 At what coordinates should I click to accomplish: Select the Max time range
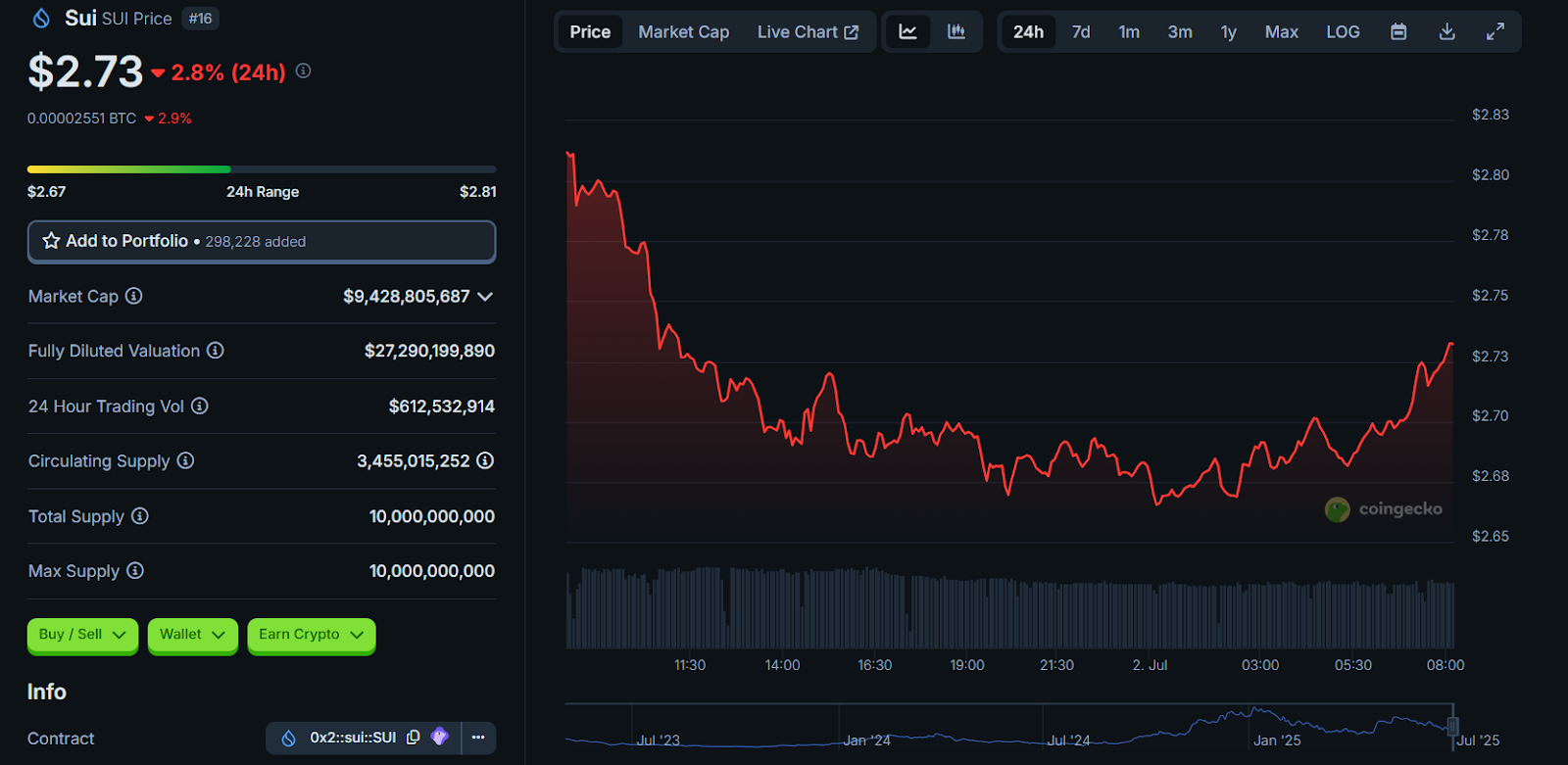click(x=1282, y=31)
